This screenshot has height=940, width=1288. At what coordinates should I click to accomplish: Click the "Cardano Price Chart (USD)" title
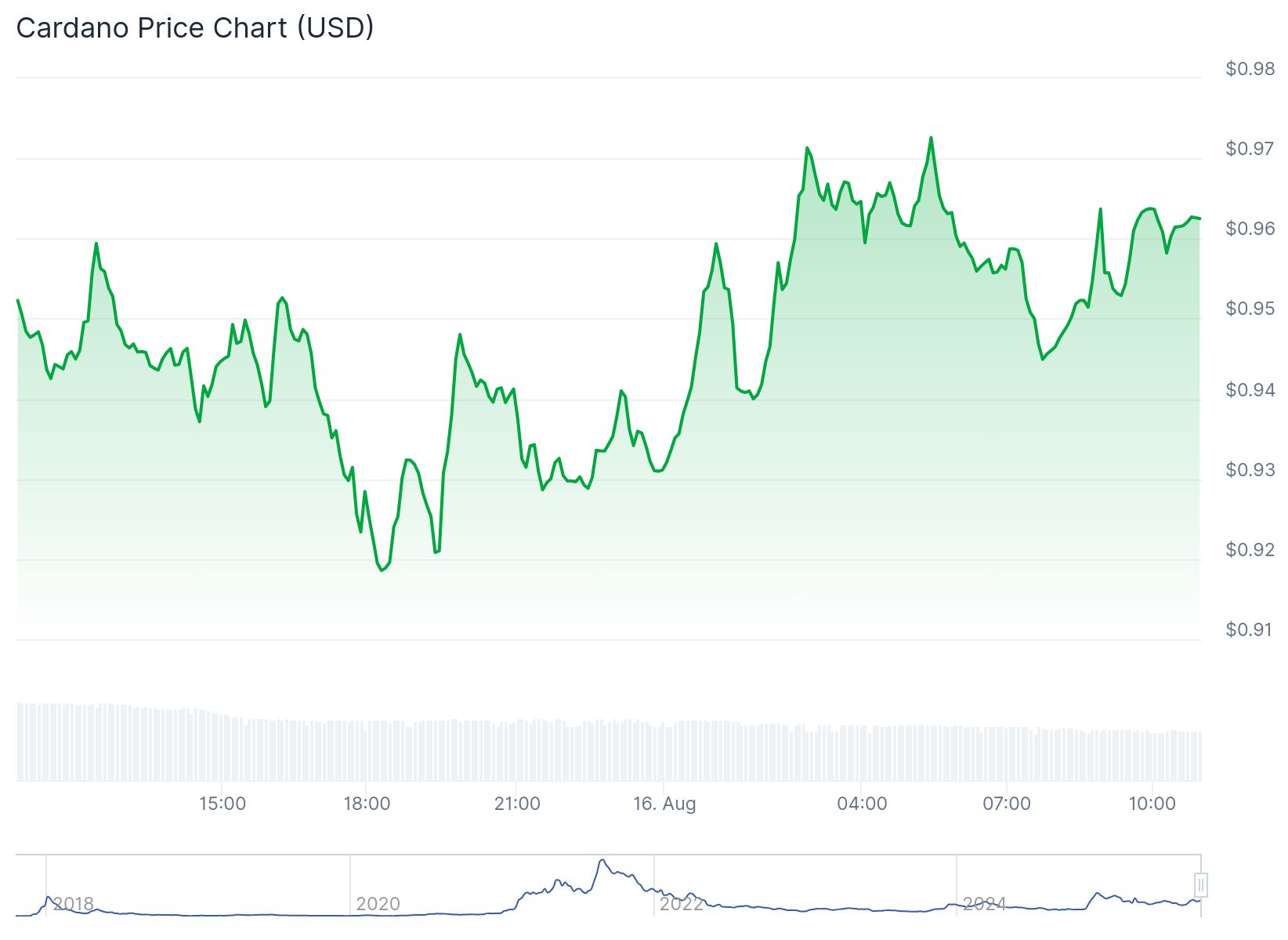tap(195, 28)
